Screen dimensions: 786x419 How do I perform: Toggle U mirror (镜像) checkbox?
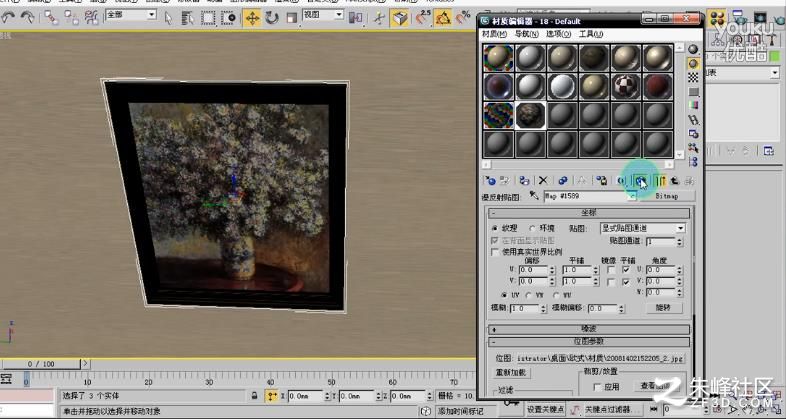click(x=611, y=270)
